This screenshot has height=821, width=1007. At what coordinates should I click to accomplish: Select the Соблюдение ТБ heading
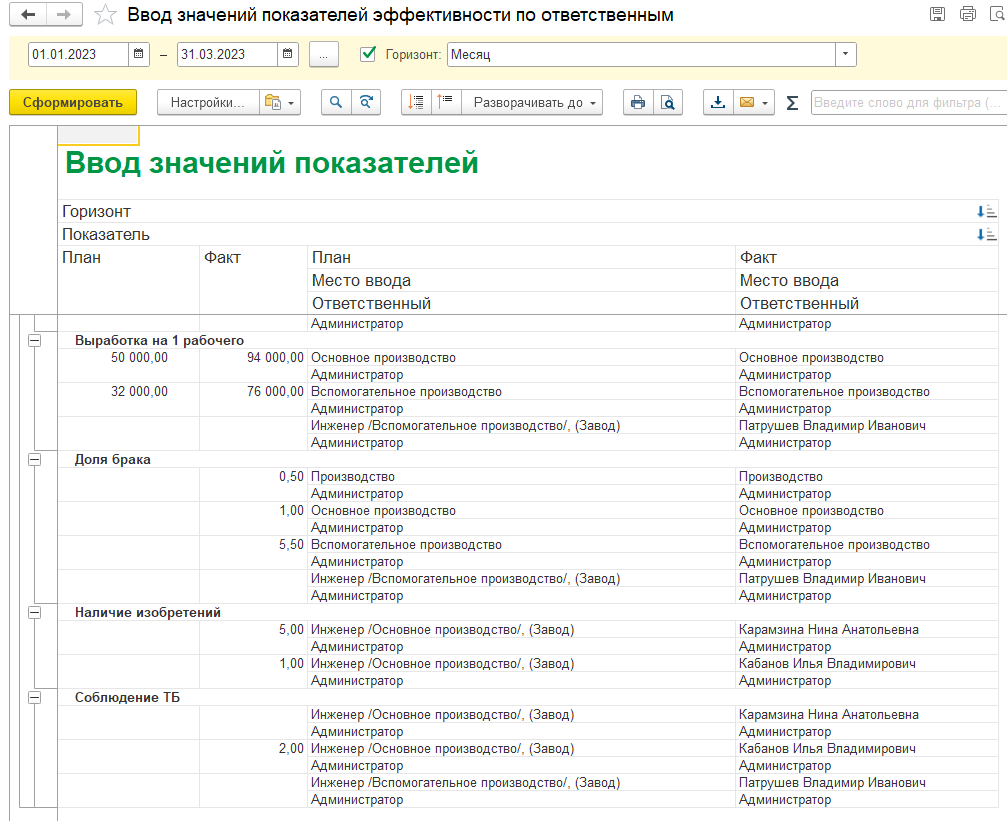click(127, 697)
